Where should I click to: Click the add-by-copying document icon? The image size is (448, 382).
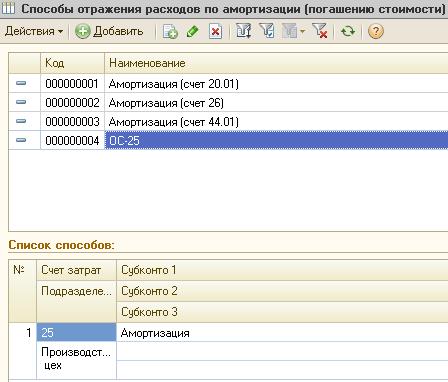tap(170, 32)
